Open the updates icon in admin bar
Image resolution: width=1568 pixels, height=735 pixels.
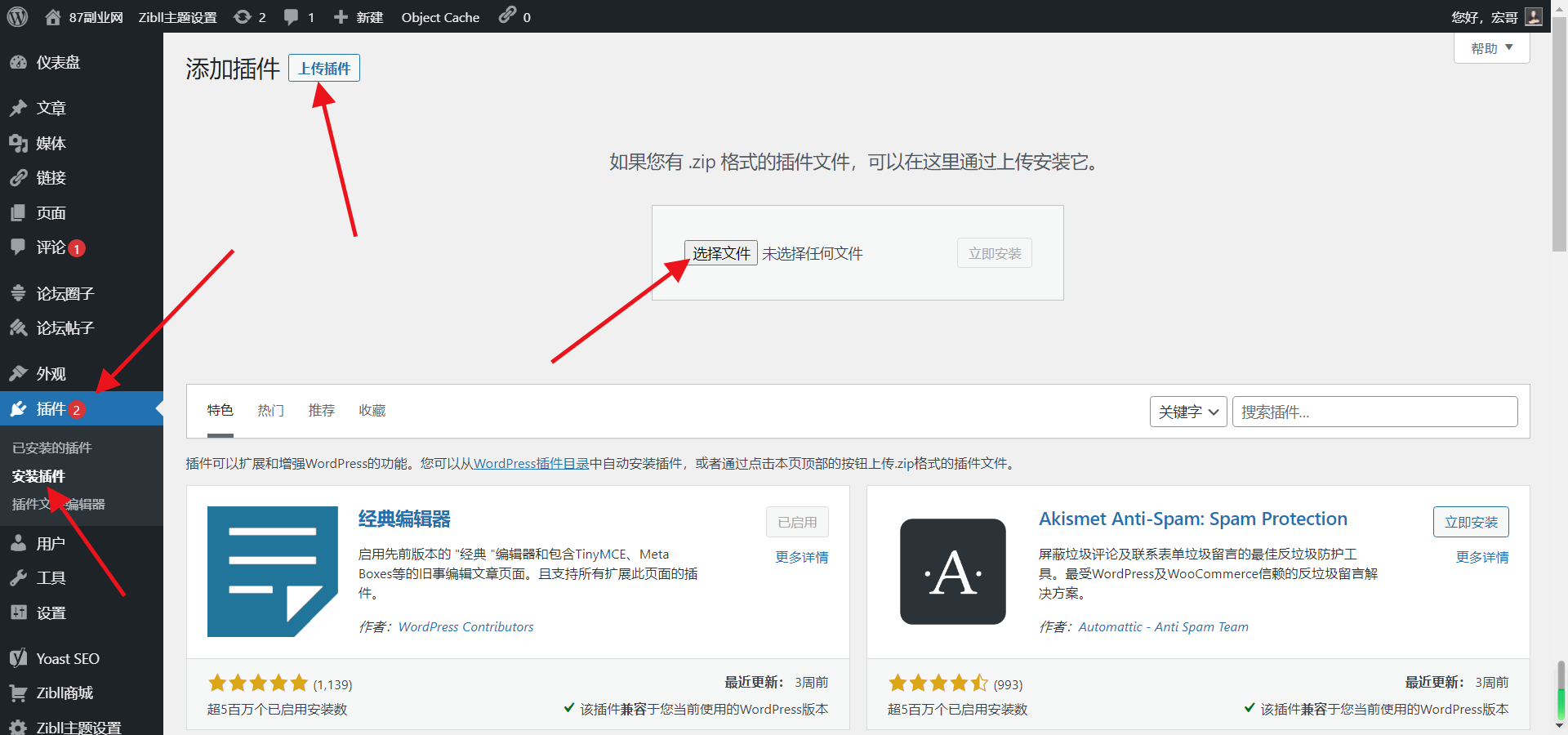(243, 16)
